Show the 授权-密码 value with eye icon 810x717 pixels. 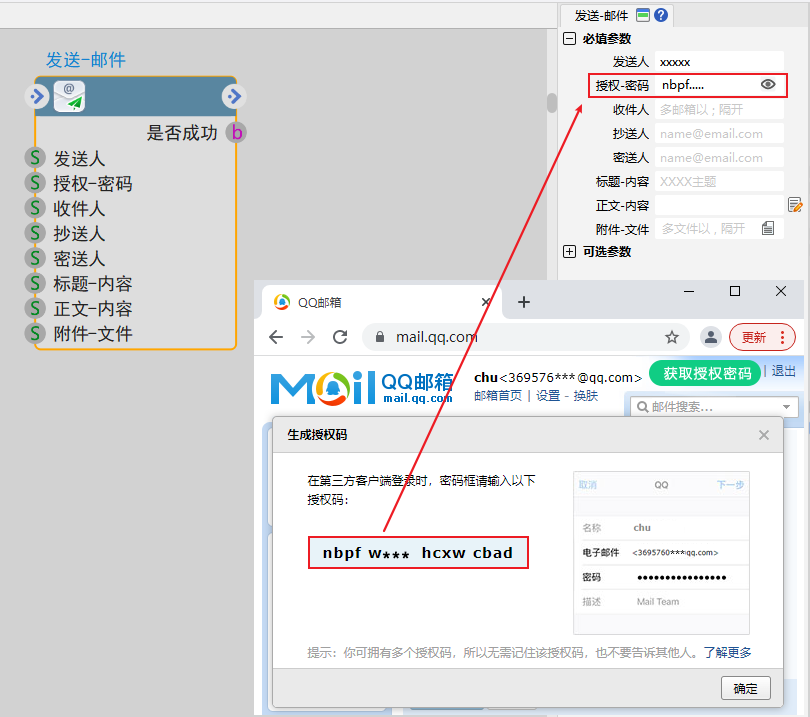point(768,85)
